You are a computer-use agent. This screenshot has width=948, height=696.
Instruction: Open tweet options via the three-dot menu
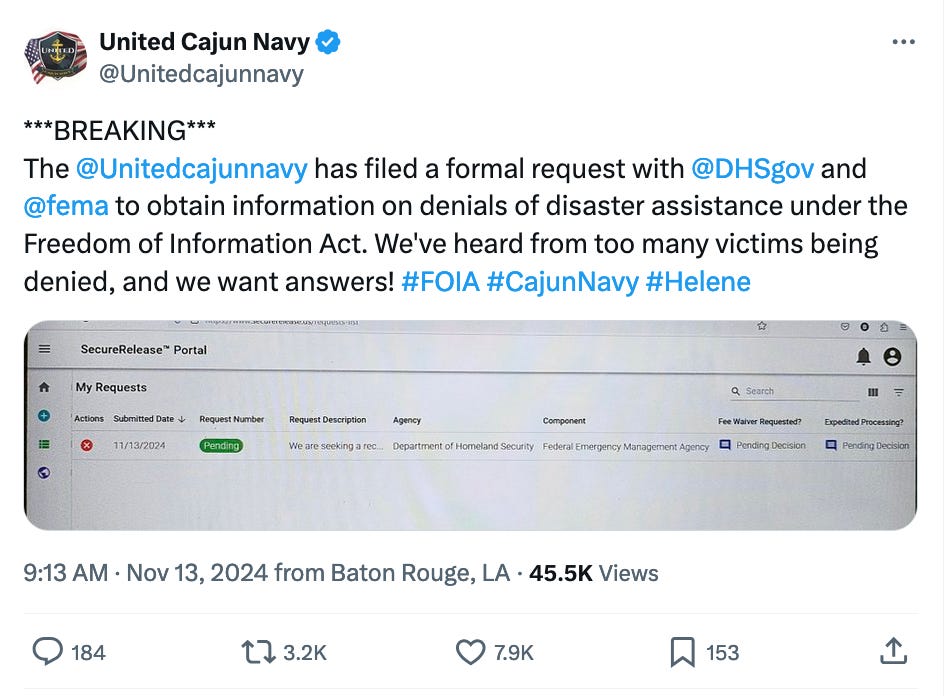(x=903, y=42)
